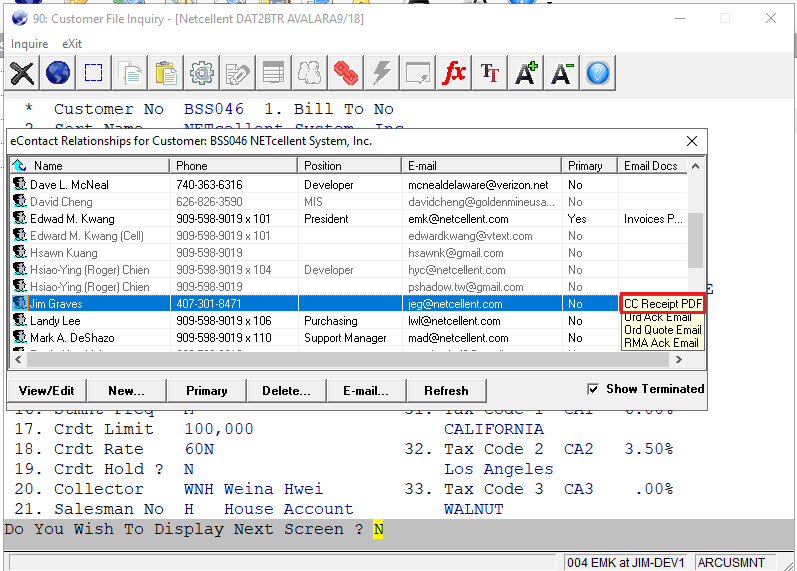Increase font size with A plus icon
The image size is (797, 571).
[x=526, y=73]
